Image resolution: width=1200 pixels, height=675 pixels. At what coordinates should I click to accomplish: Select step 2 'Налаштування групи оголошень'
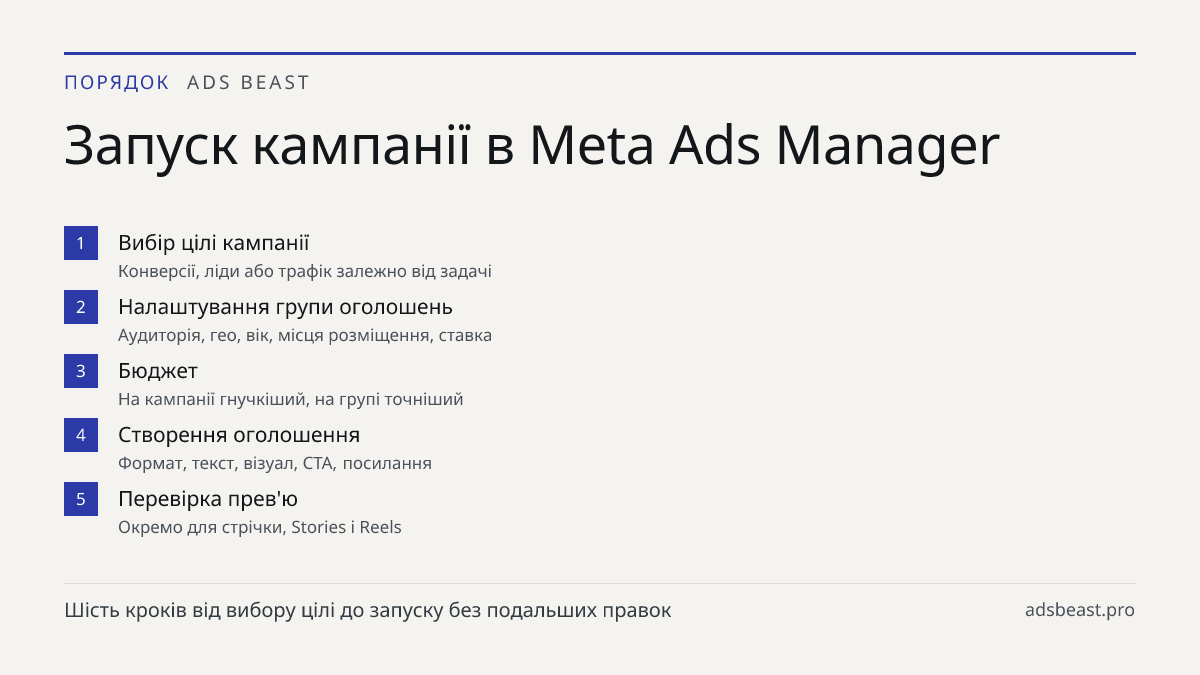click(x=285, y=307)
